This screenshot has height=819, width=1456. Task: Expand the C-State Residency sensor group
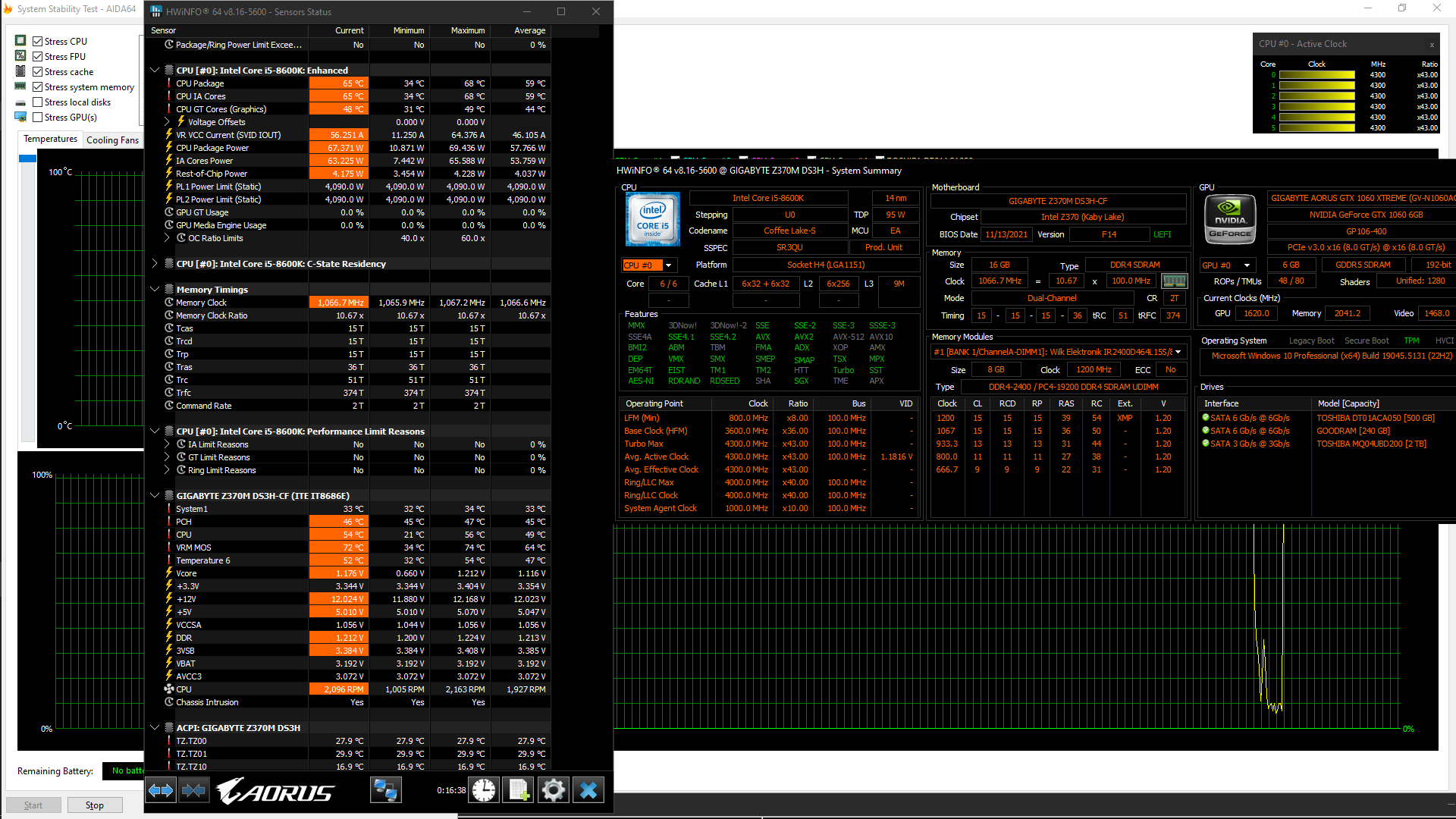click(155, 264)
